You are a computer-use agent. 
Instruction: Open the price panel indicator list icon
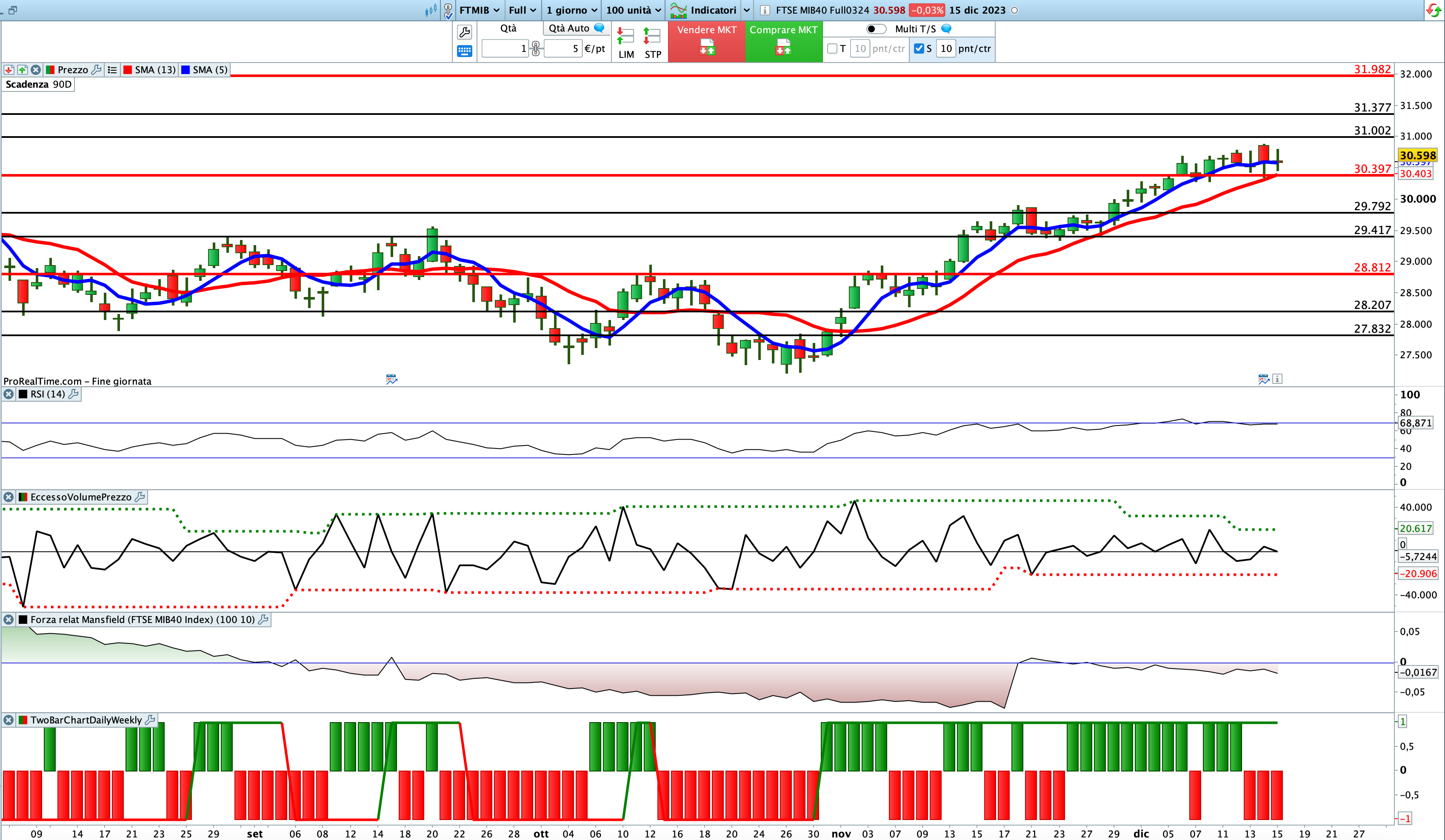click(112, 70)
